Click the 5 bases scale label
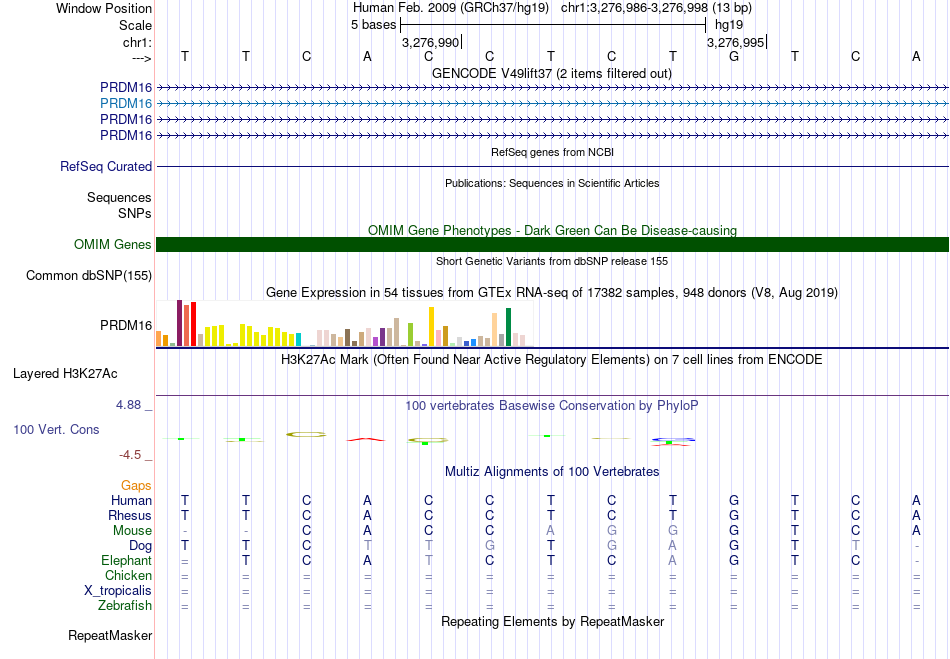Image resolution: width=950 pixels, height=659 pixels. pyautogui.click(x=373, y=25)
